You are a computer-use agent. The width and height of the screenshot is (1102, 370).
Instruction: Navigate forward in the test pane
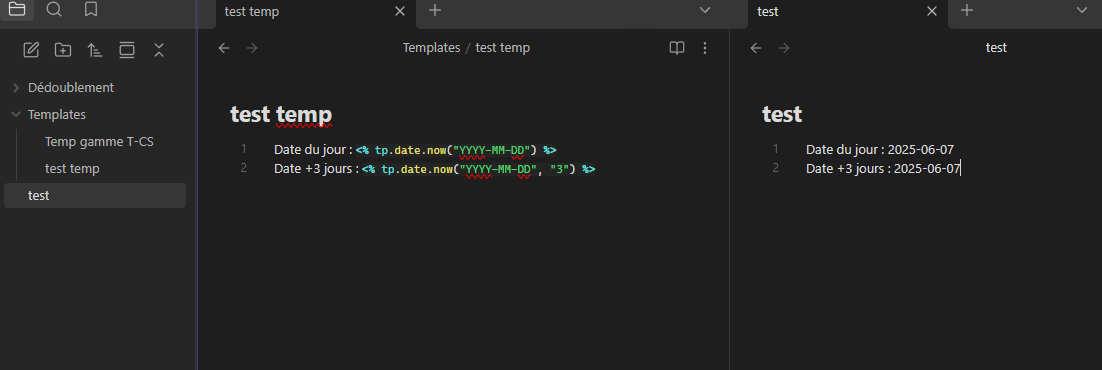(x=784, y=48)
